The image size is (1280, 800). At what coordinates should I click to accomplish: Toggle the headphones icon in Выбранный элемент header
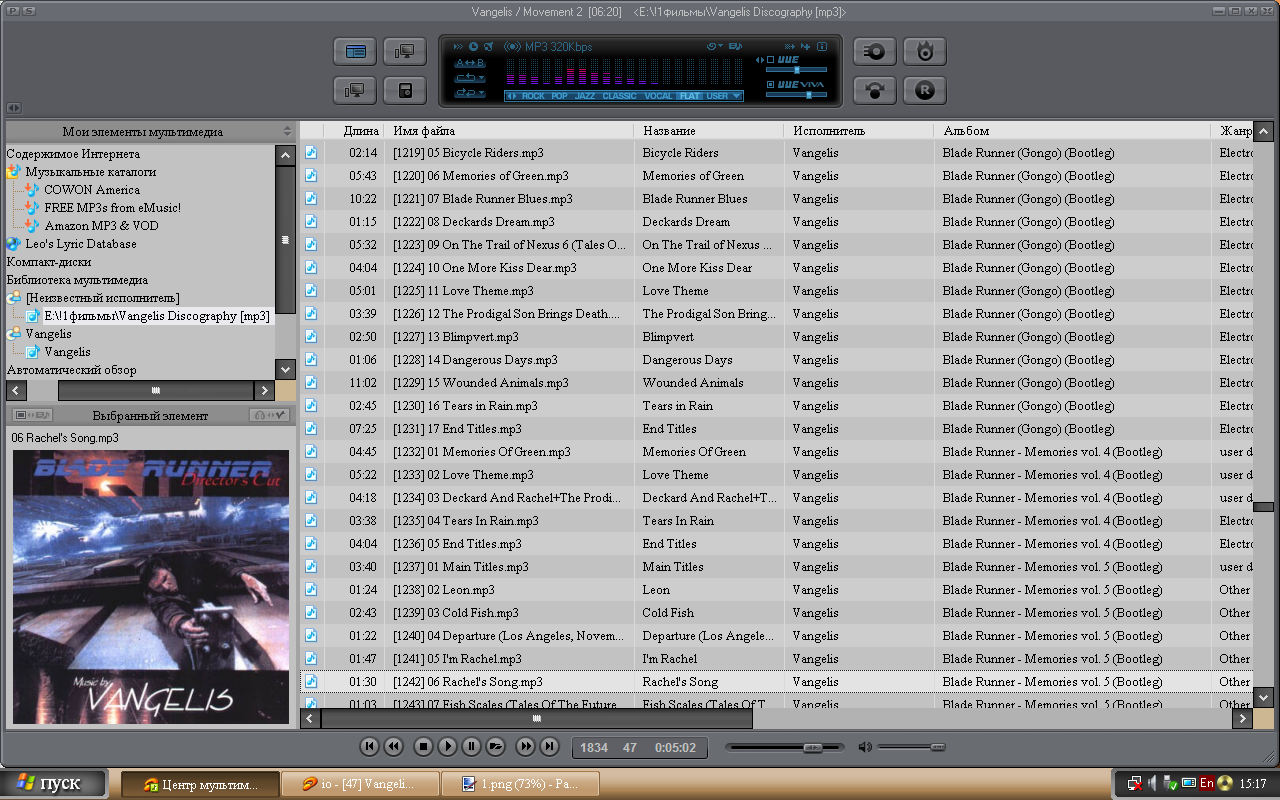(x=270, y=415)
